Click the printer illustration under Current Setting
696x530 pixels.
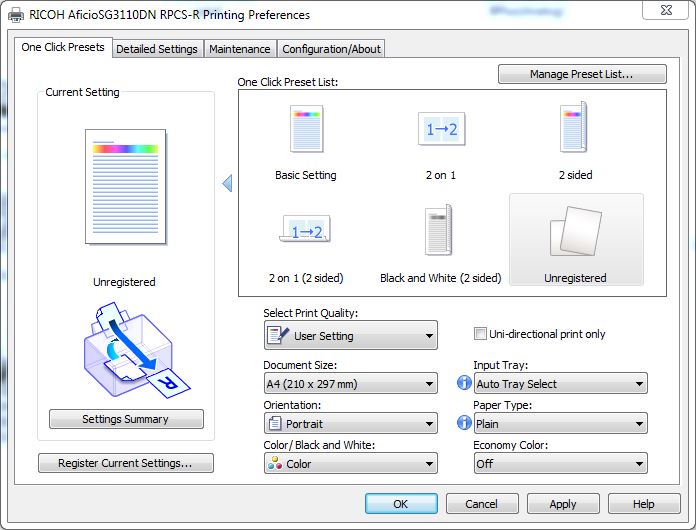[x=136, y=350]
